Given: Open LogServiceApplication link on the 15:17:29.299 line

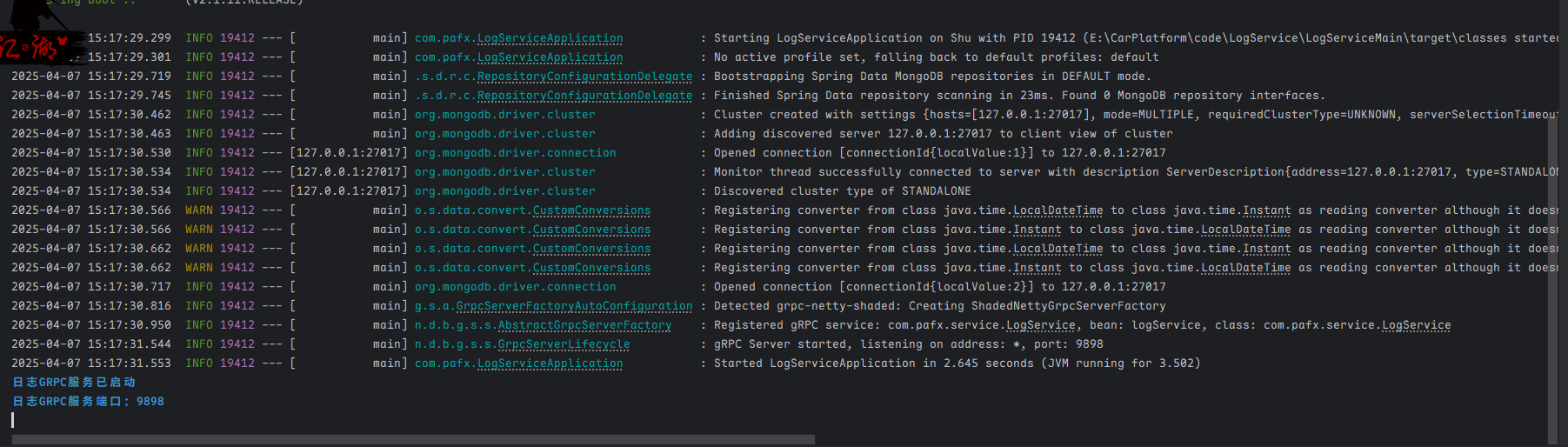Looking at the screenshot, I should tap(550, 38).
